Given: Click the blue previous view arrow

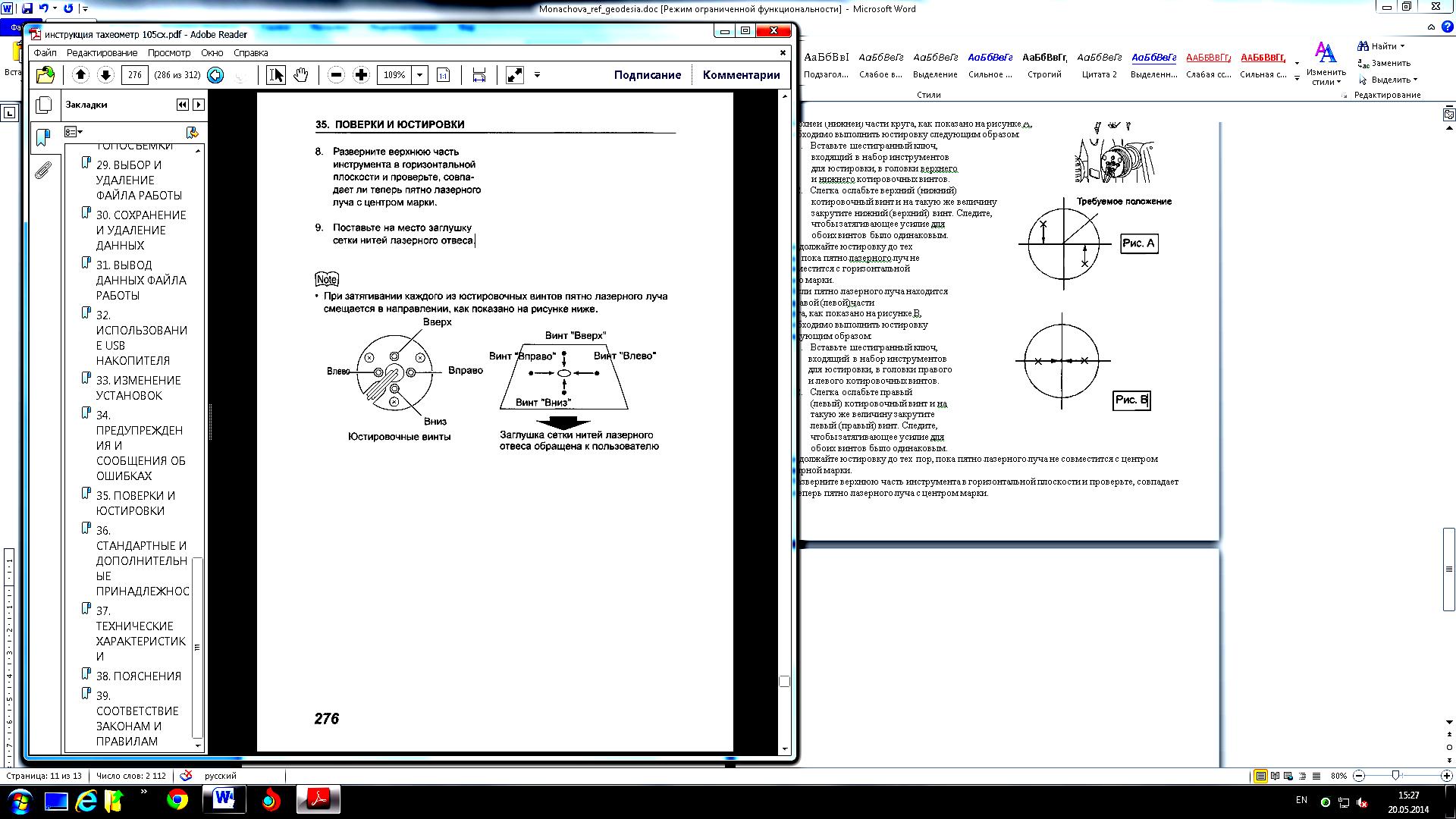Looking at the screenshot, I should pyautogui.click(x=215, y=75).
